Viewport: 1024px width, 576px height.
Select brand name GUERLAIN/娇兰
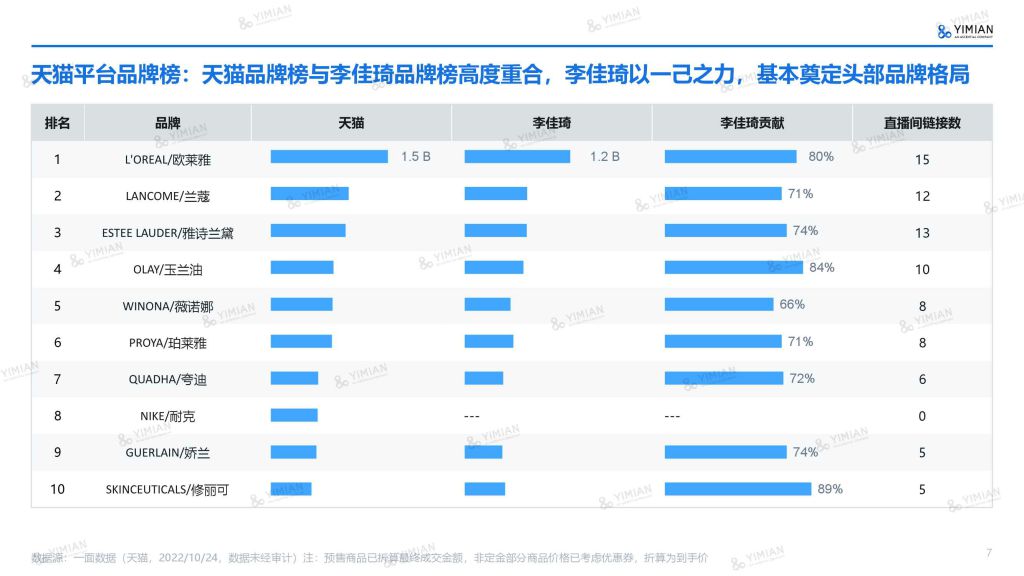coord(168,453)
